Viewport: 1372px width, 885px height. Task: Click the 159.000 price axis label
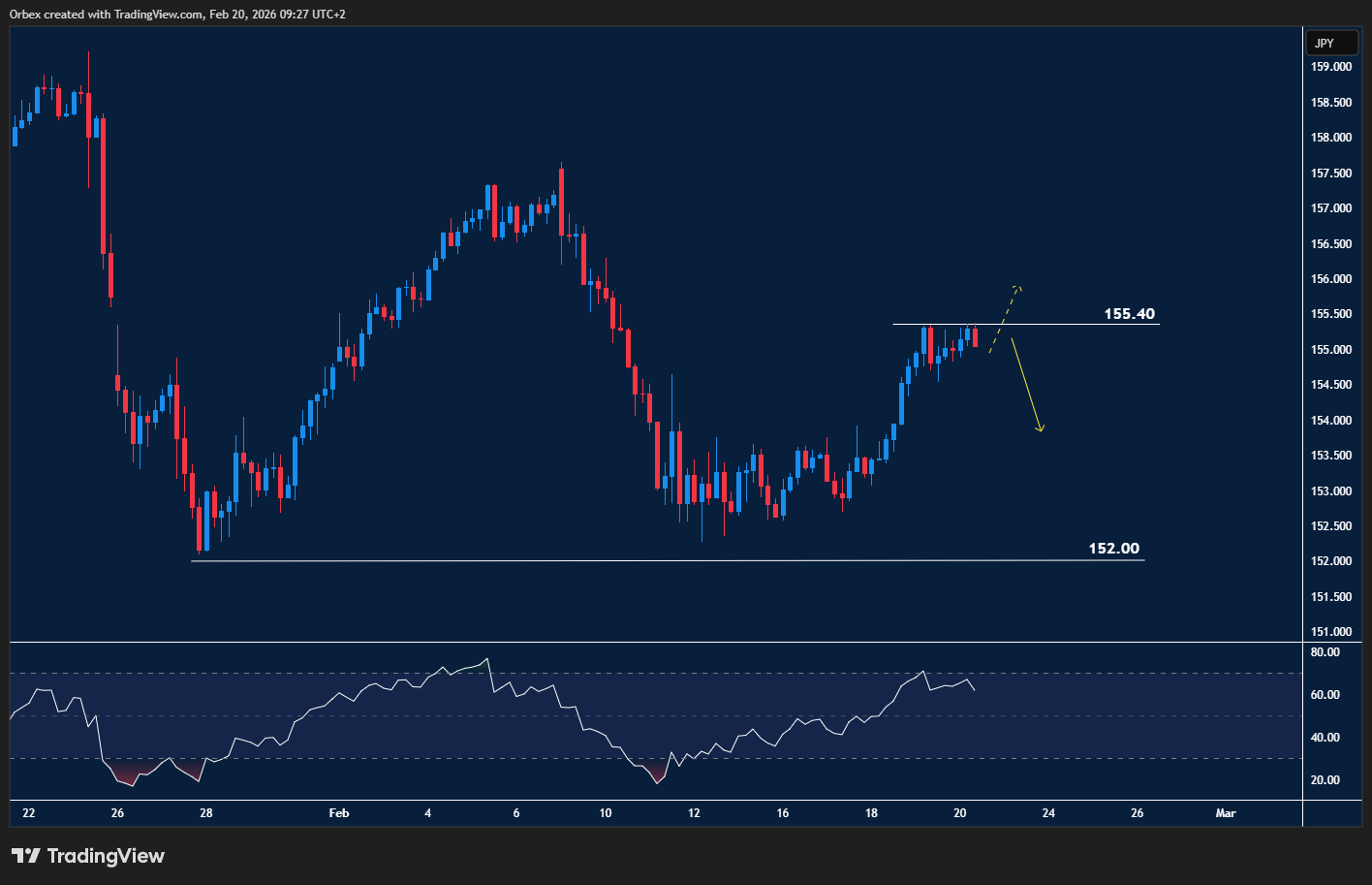click(x=1330, y=67)
